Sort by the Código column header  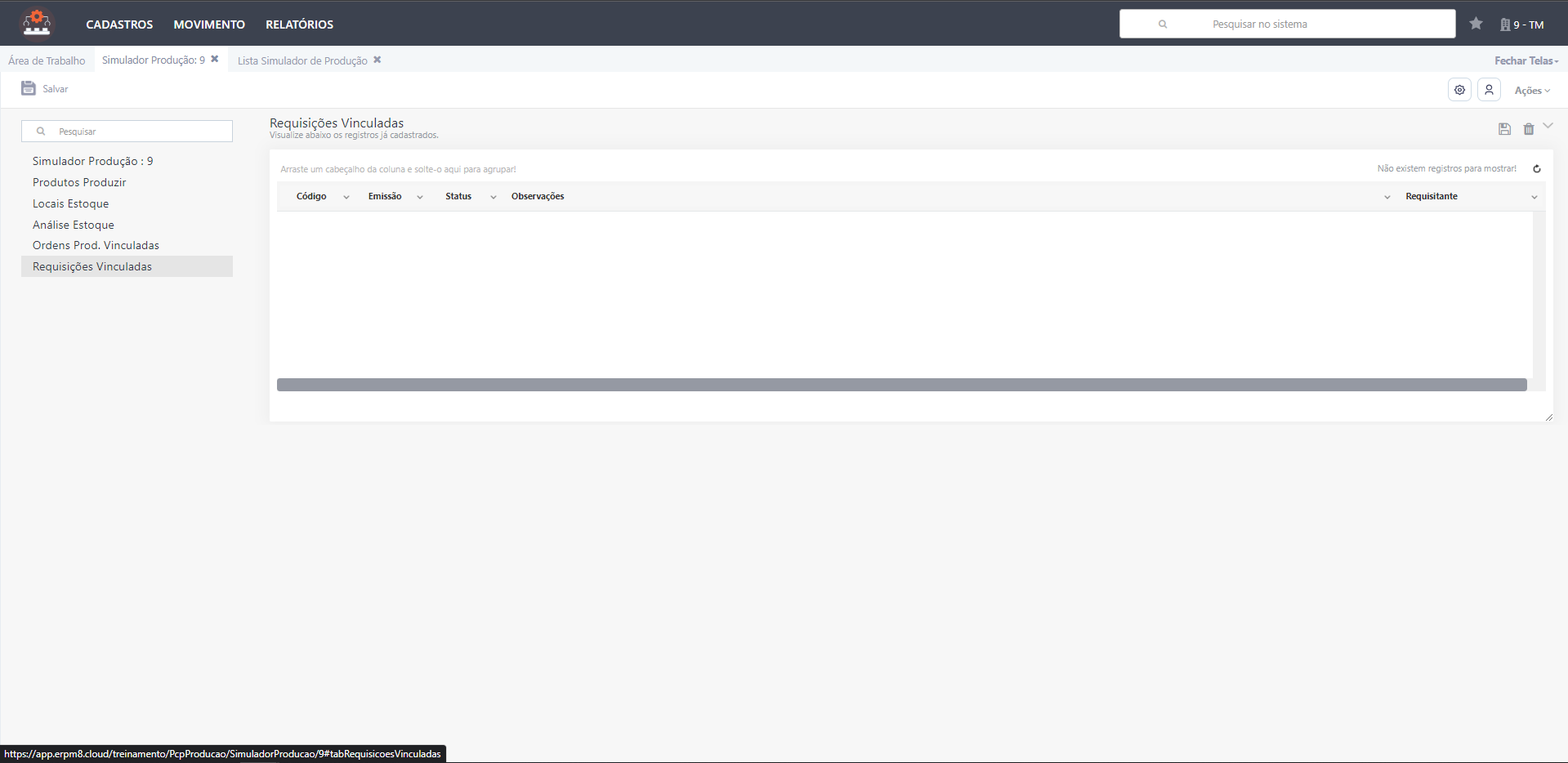pos(311,196)
